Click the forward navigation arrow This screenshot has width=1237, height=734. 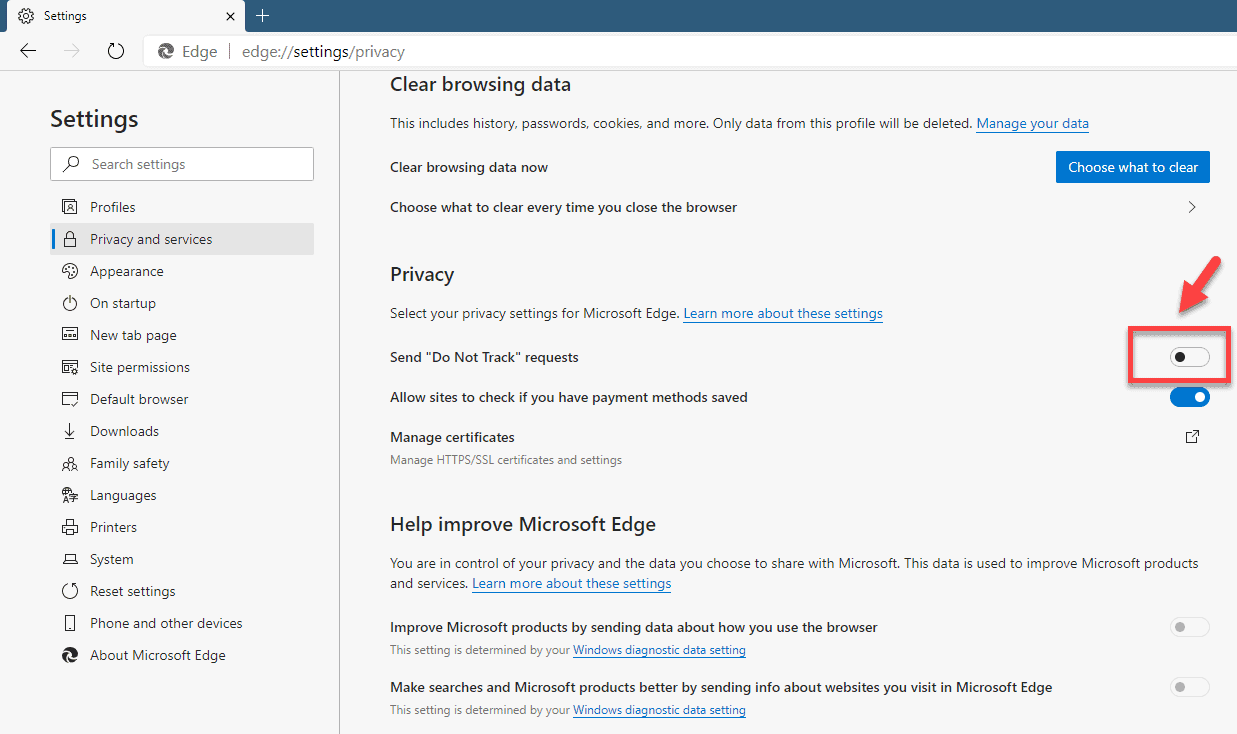(x=71, y=51)
